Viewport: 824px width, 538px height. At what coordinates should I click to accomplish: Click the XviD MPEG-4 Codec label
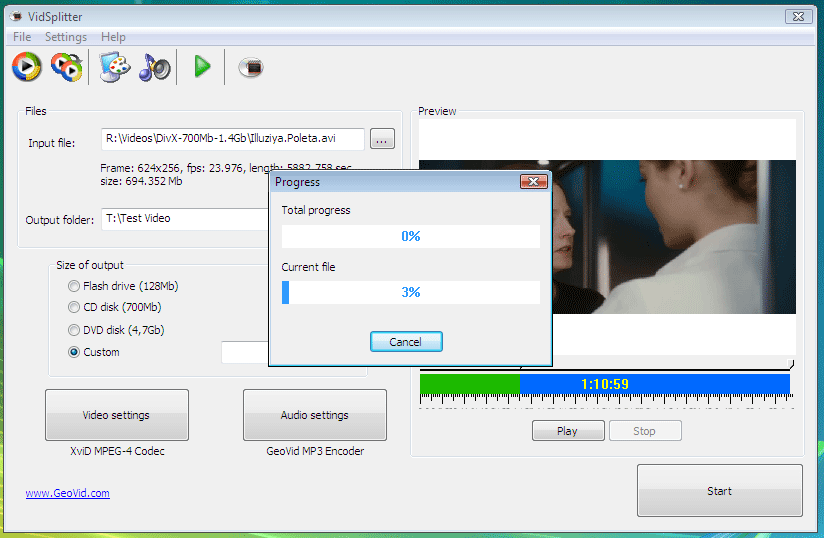tap(117, 451)
